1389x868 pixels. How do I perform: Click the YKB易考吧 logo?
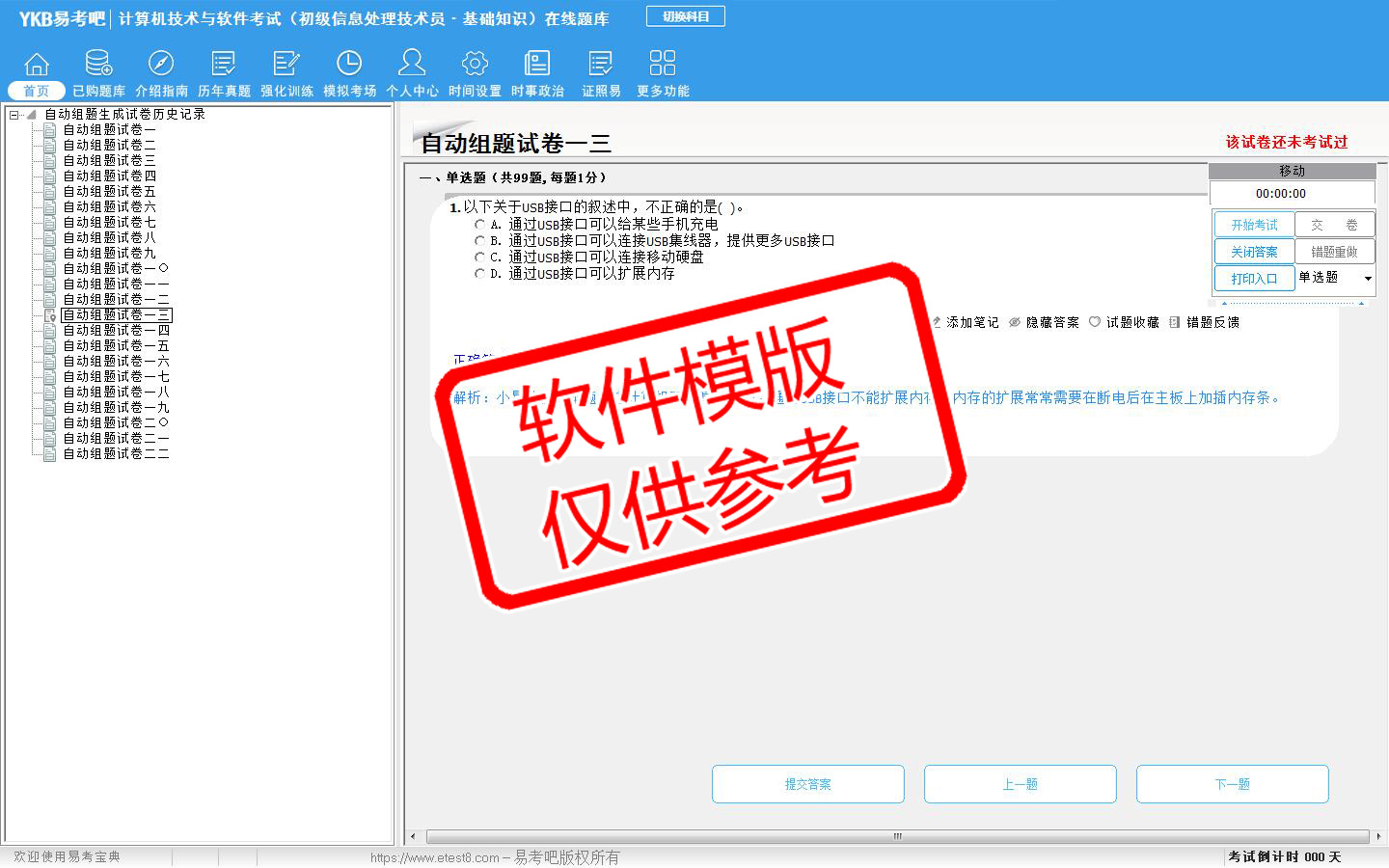(x=62, y=18)
